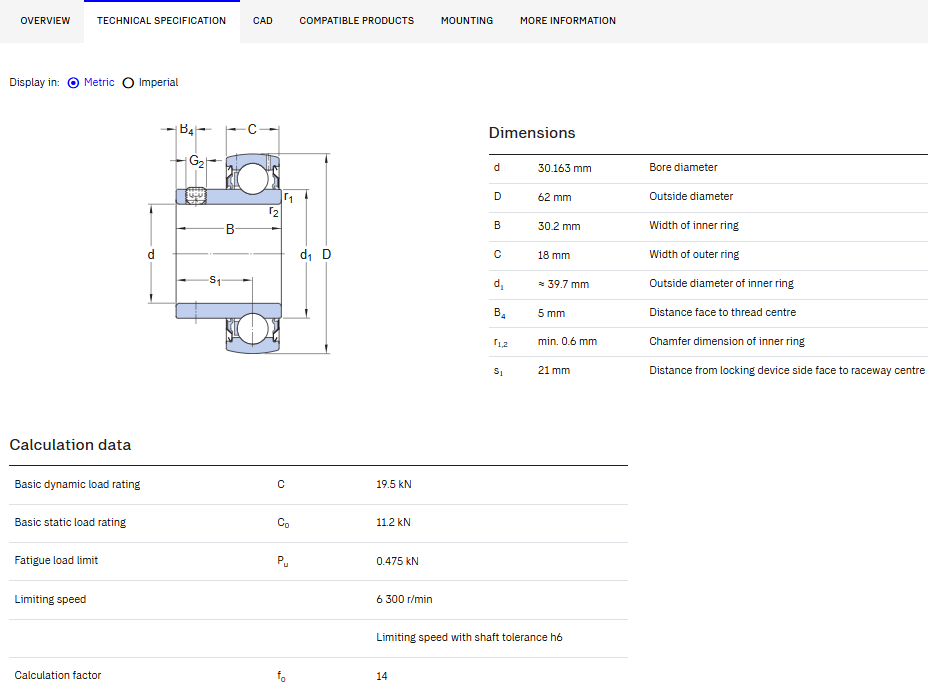Click the Calculation factor label
Image resolution: width=928 pixels, height=690 pixels.
point(57,675)
